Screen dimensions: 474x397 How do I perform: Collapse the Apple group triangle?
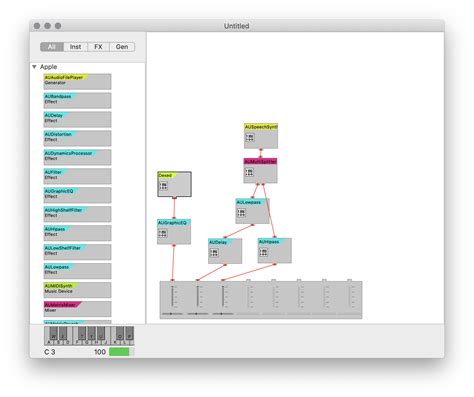pos(34,67)
